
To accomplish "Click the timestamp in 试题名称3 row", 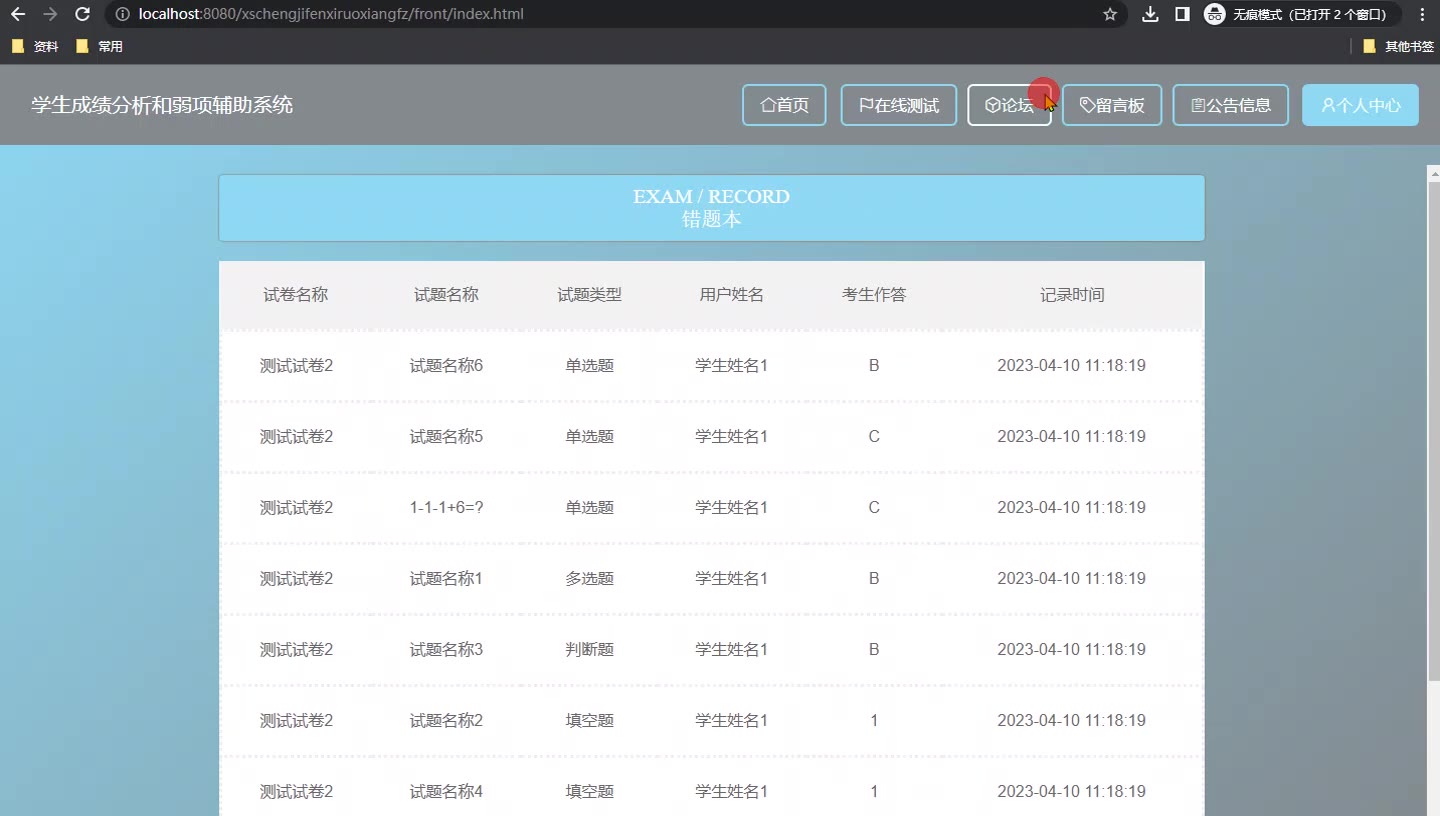I will [x=1072, y=650].
